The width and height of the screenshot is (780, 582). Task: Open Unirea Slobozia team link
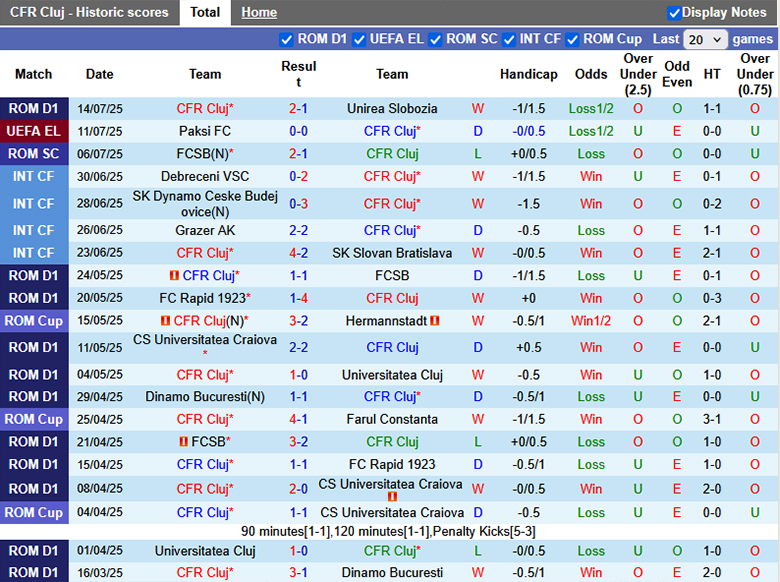click(392, 108)
